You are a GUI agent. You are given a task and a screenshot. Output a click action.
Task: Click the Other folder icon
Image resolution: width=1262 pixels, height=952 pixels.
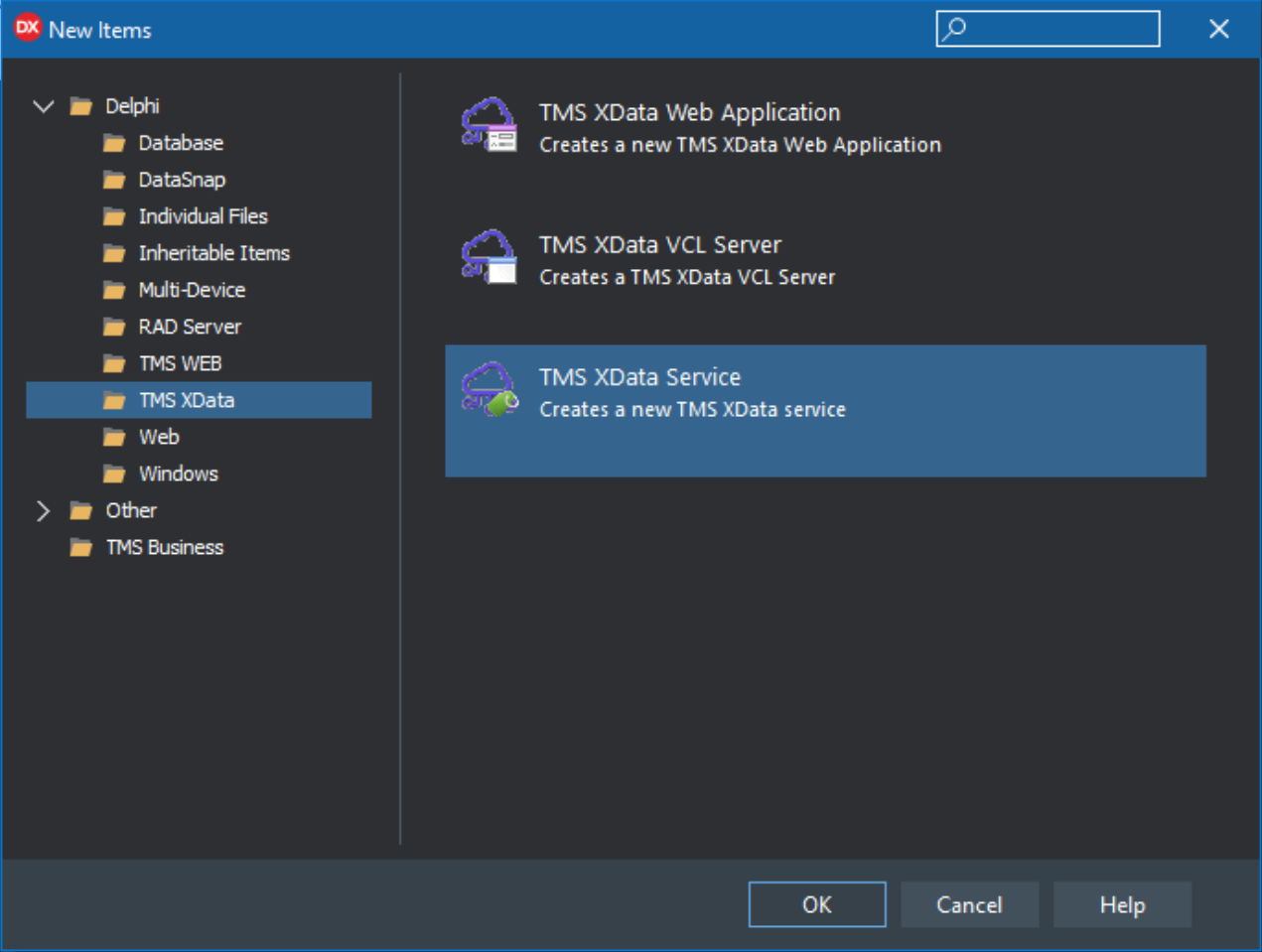[x=81, y=510]
